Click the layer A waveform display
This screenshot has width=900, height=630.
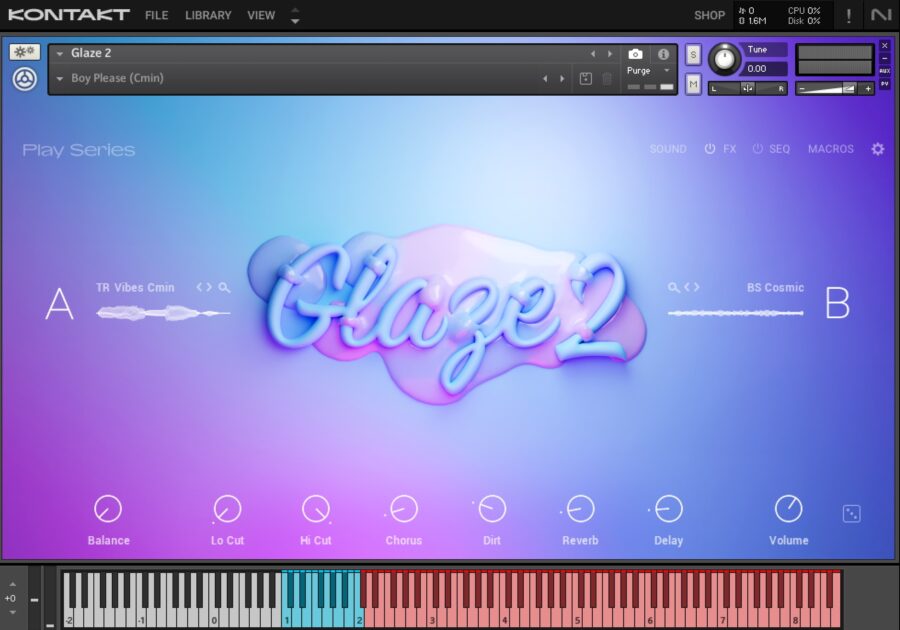coord(164,313)
